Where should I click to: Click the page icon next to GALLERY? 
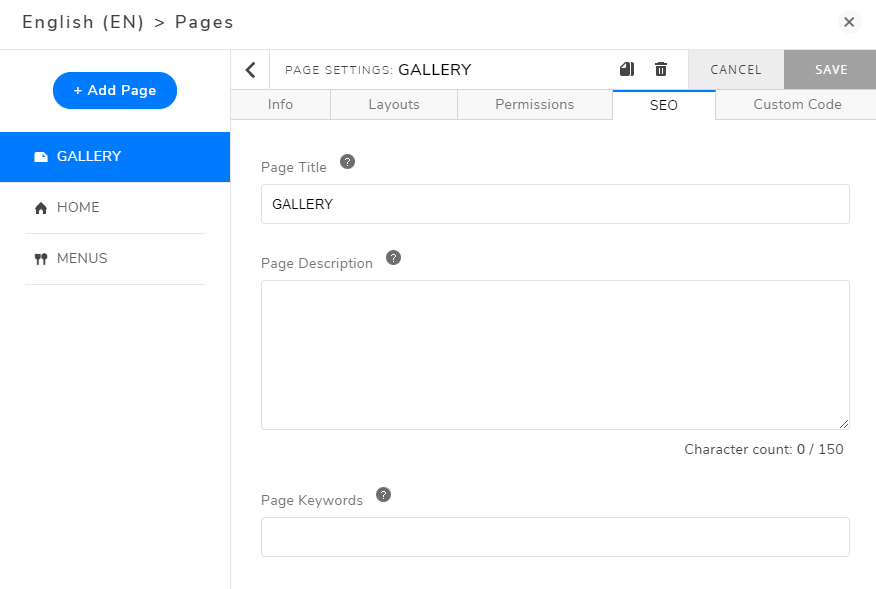pyautogui.click(x=41, y=156)
